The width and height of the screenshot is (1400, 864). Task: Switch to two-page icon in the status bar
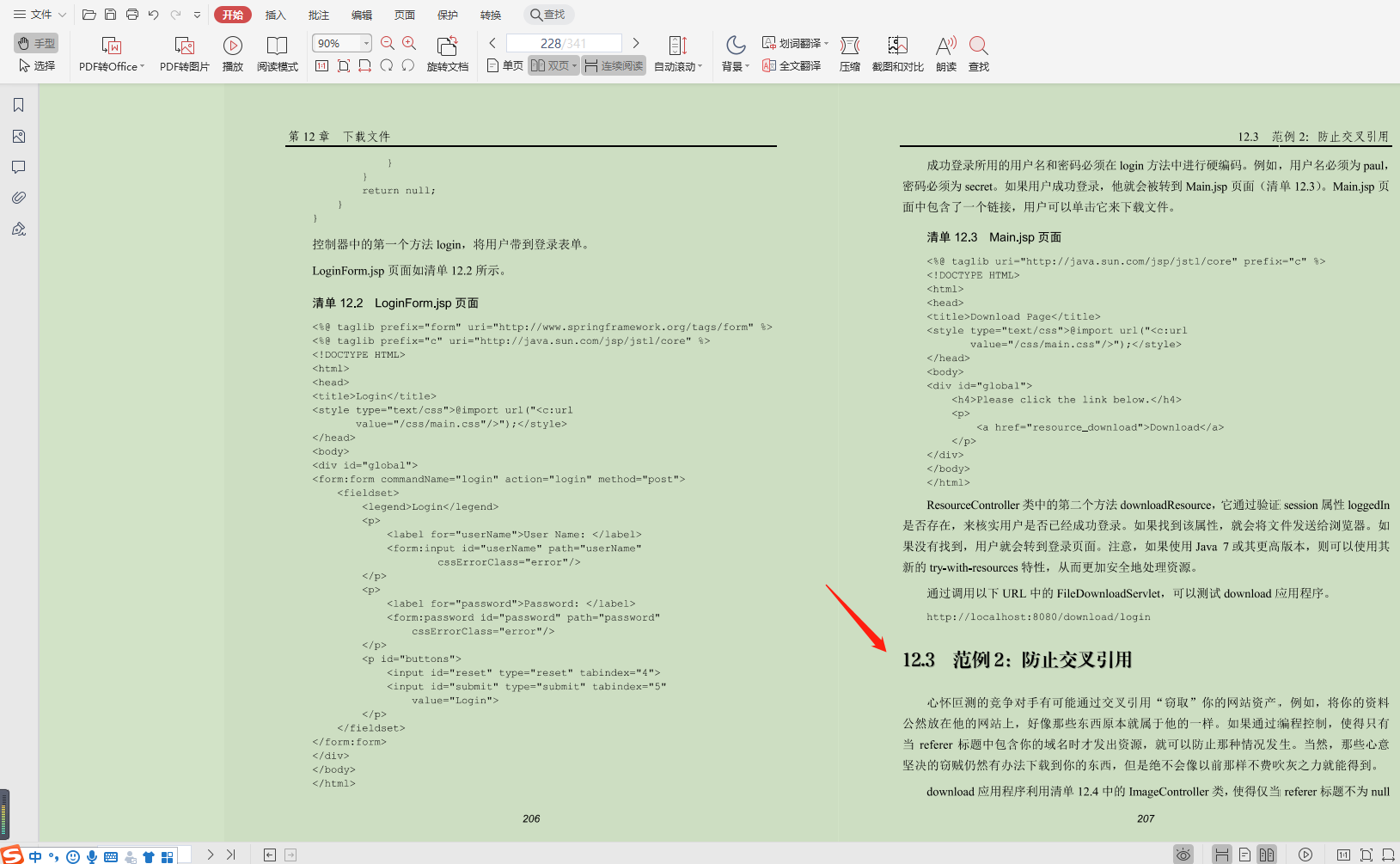click(1267, 855)
